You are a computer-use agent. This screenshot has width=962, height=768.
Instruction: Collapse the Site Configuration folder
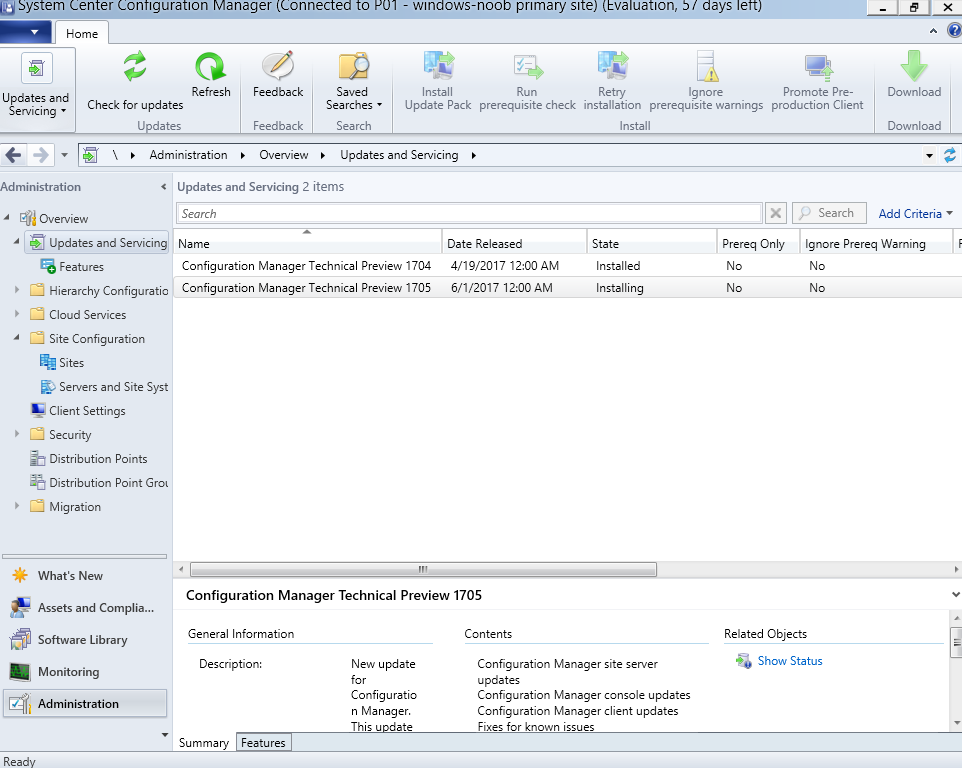[x=17, y=338]
